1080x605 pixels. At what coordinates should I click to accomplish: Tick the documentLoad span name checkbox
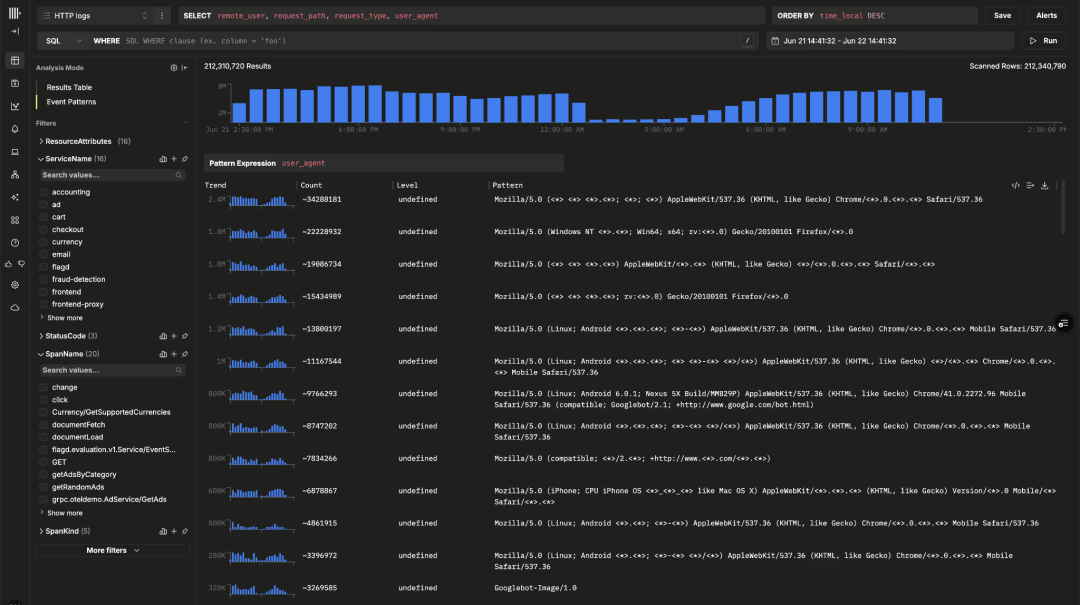(x=44, y=437)
